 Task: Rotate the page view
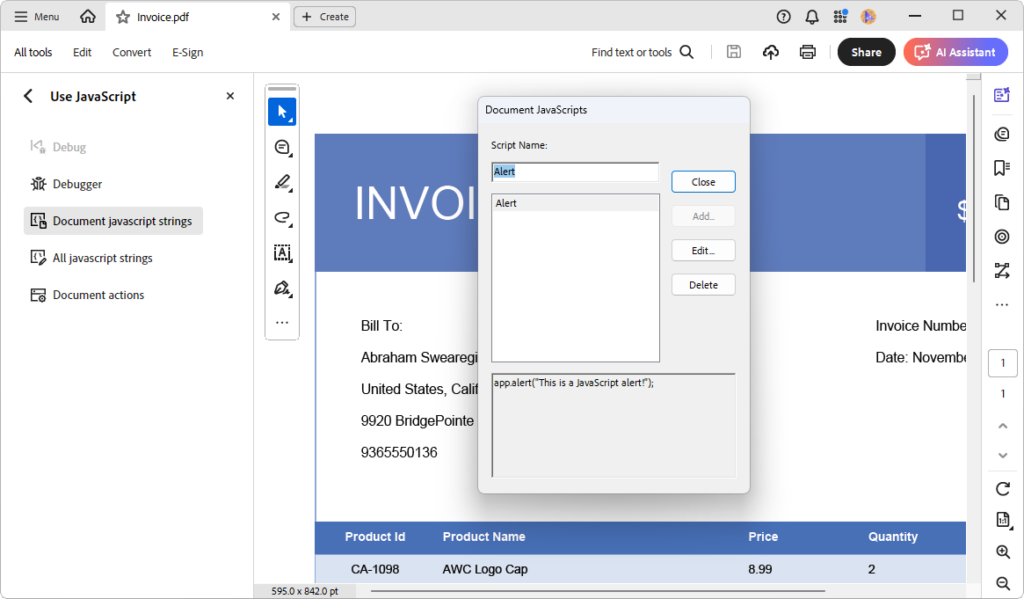[1002, 489]
